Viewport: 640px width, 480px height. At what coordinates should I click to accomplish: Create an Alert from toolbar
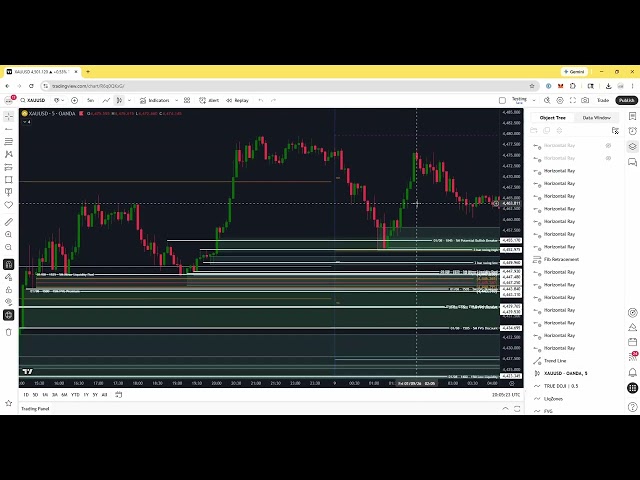(x=209, y=100)
